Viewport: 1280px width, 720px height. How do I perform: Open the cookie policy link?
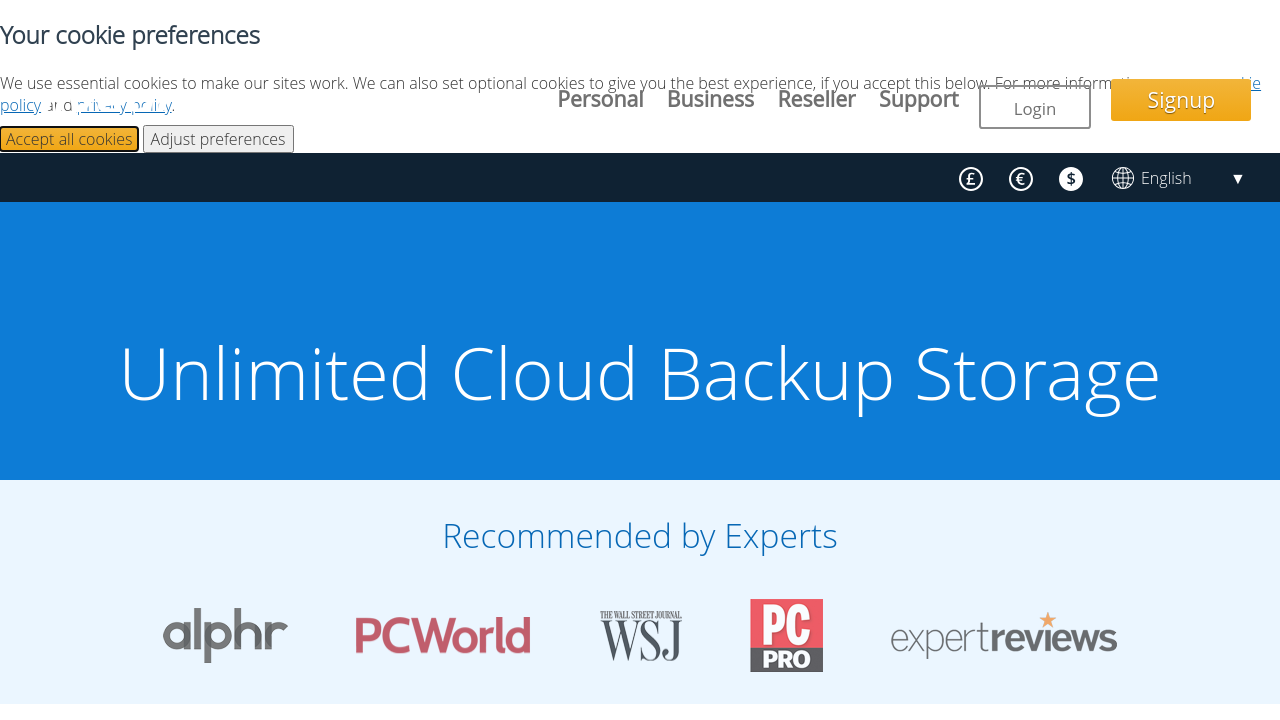pyautogui.click(x=20, y=105)
